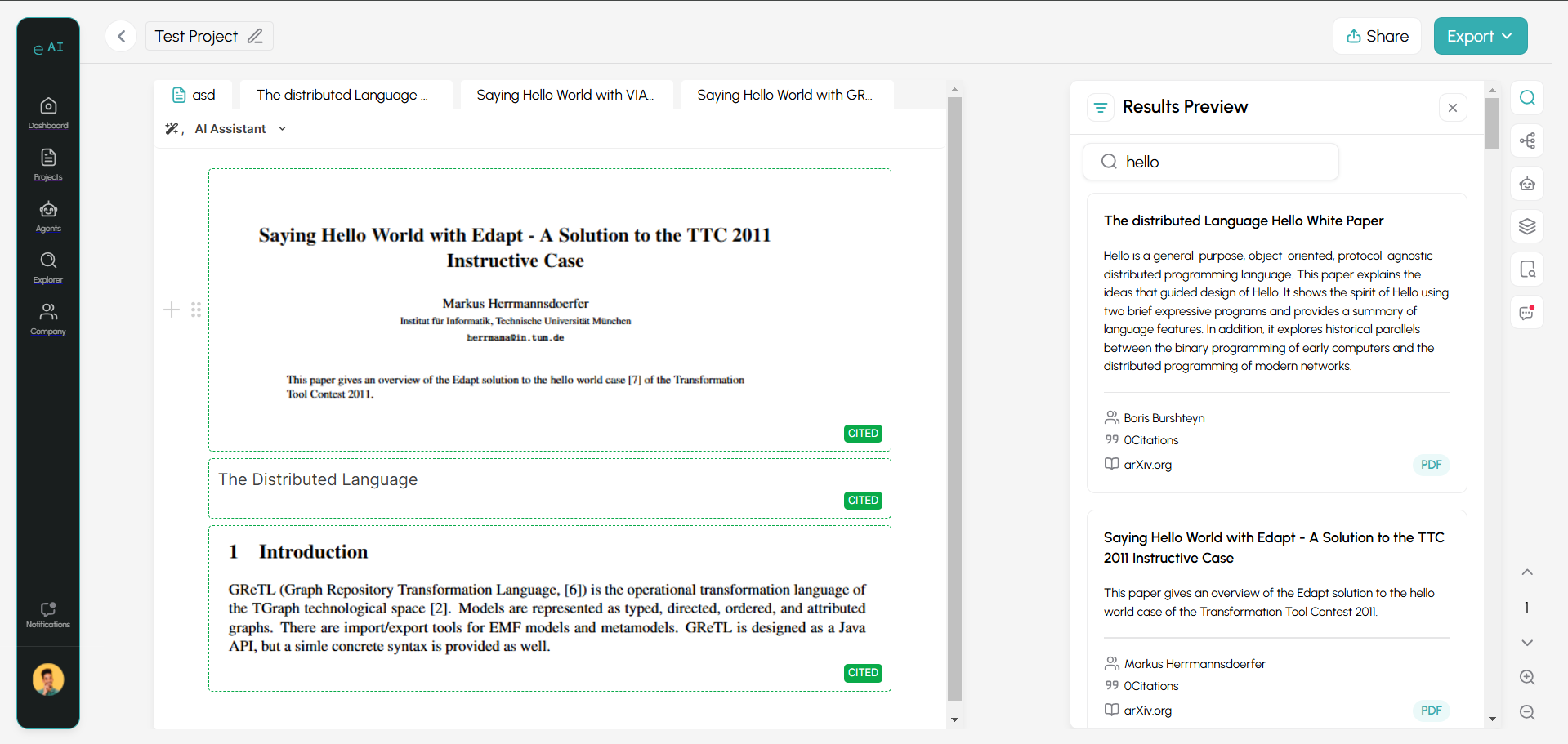1568x744 pixels.
Task: Go to next page with down chevron
Action: [x=1526, y=643]
